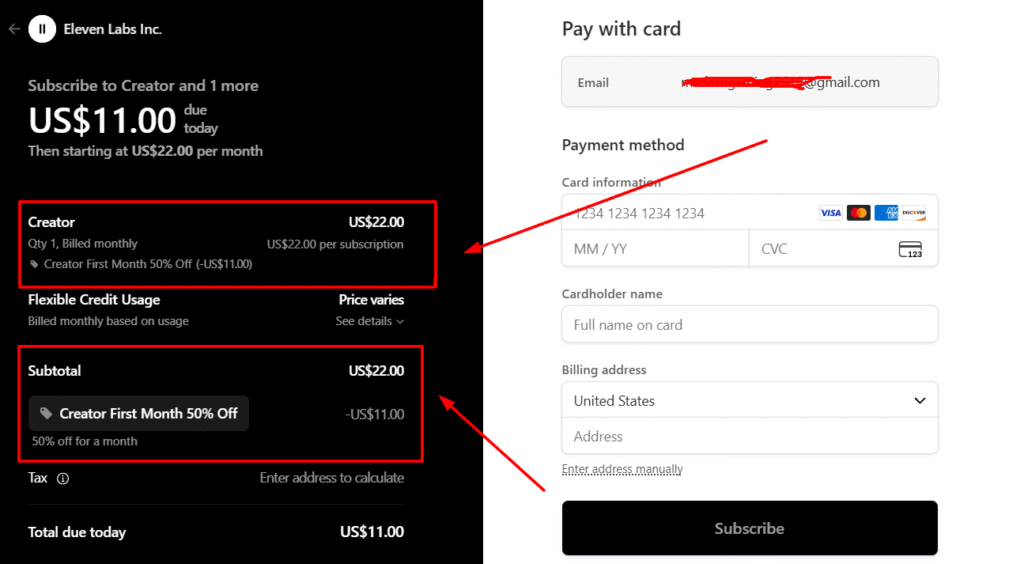Viewport: 1024px width, 564px height.
Task: Click the American Express logo
Action: [886, 213]
